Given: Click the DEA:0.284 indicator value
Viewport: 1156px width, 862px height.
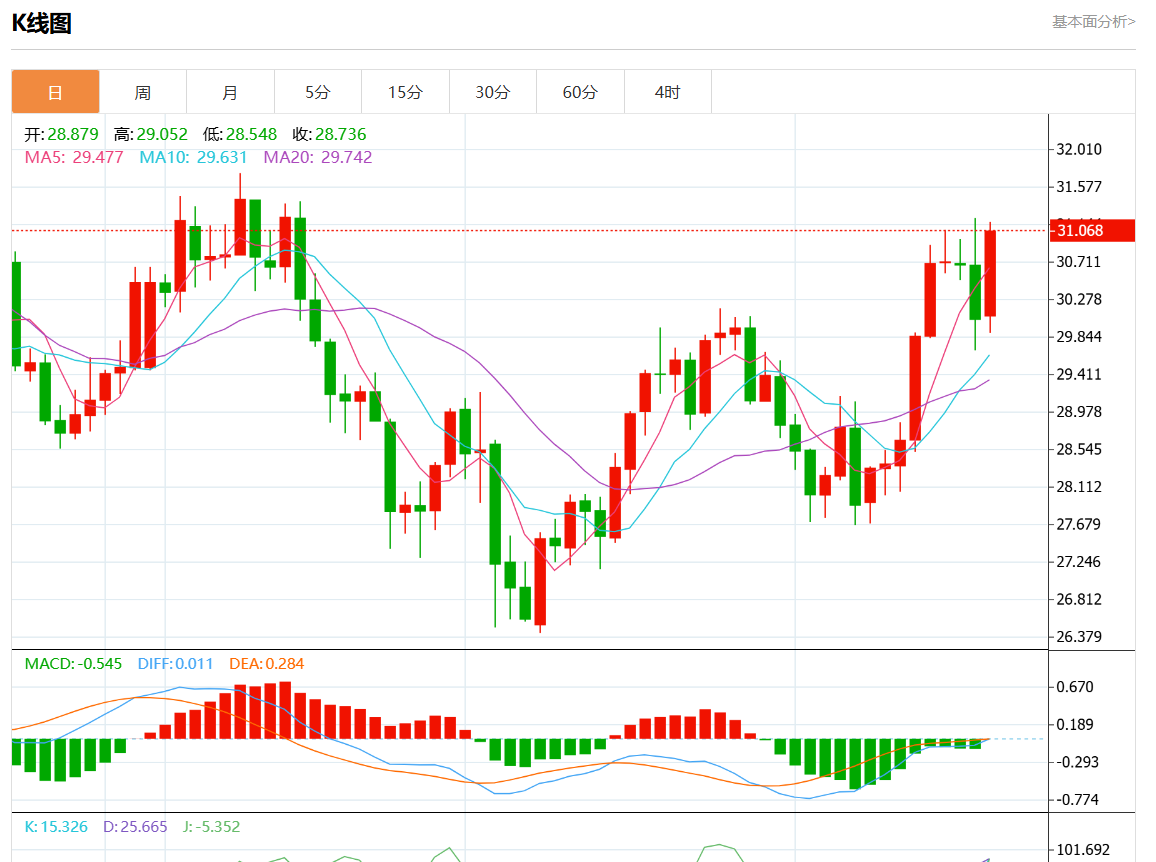Looking at the screenshot, I should (x=267, y=664).
